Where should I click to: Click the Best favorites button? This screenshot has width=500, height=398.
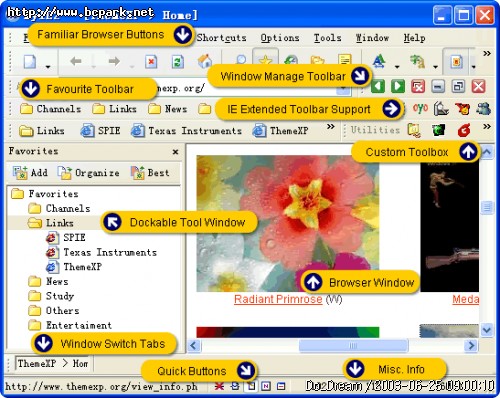pyautogui.click(x=150, y=173)
